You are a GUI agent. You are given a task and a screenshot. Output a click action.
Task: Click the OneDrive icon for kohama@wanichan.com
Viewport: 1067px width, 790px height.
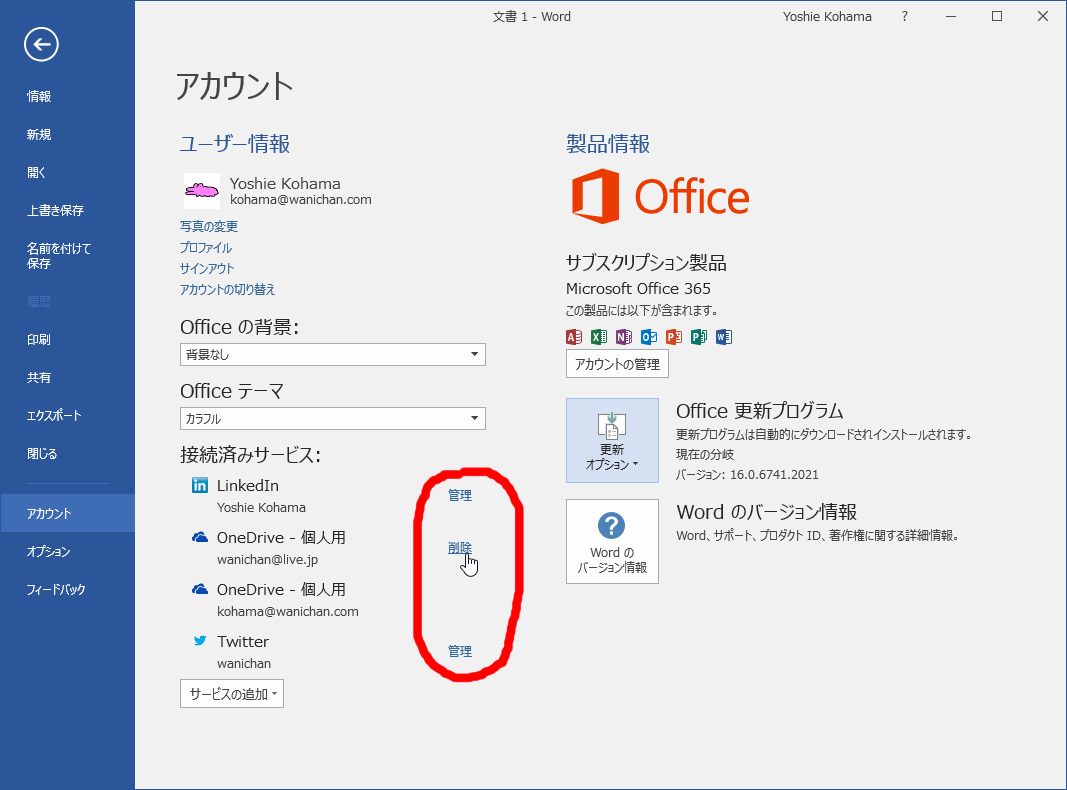coord(199,589)
